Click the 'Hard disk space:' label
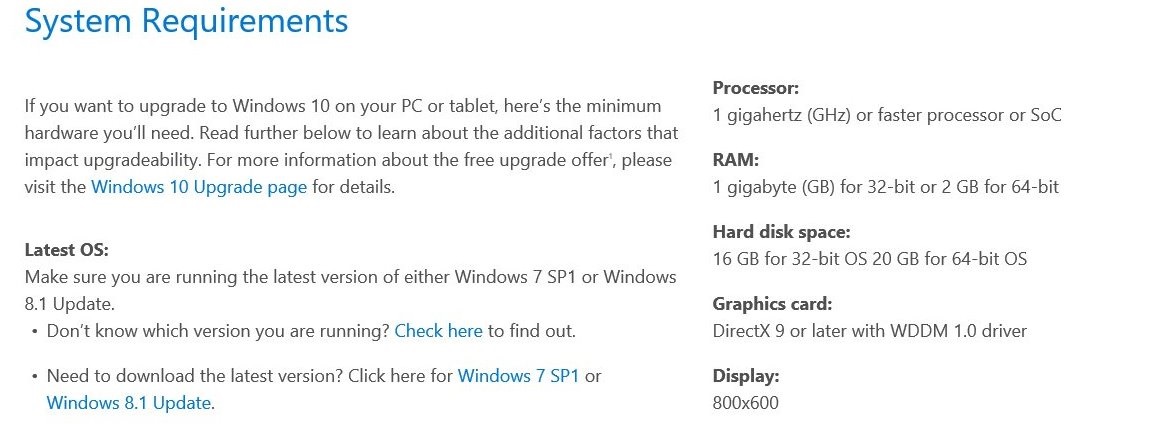The height and width of the screenshot is (428, 1152). click(x=780, y=232)
